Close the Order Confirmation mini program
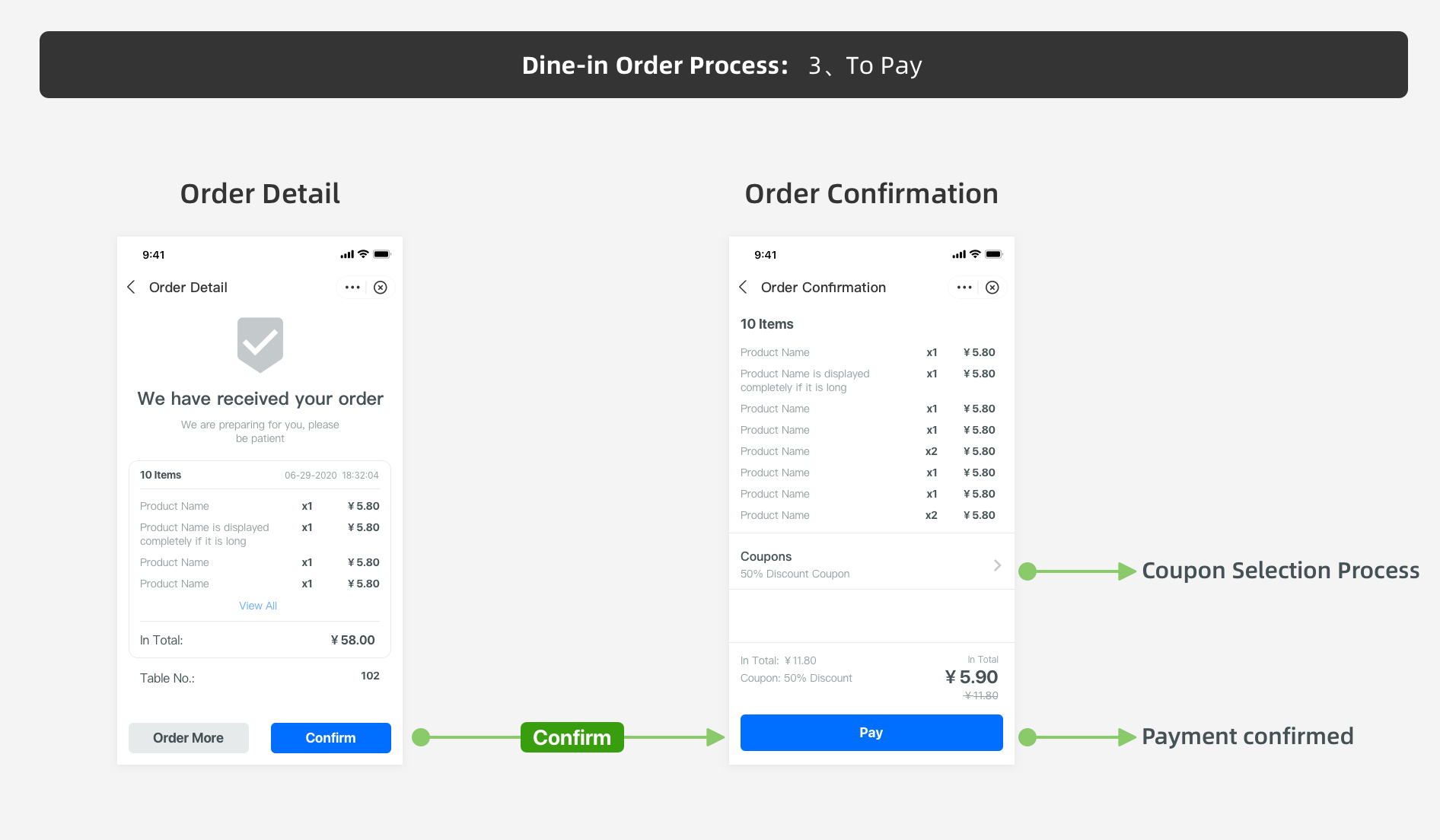 click(992, 288)
